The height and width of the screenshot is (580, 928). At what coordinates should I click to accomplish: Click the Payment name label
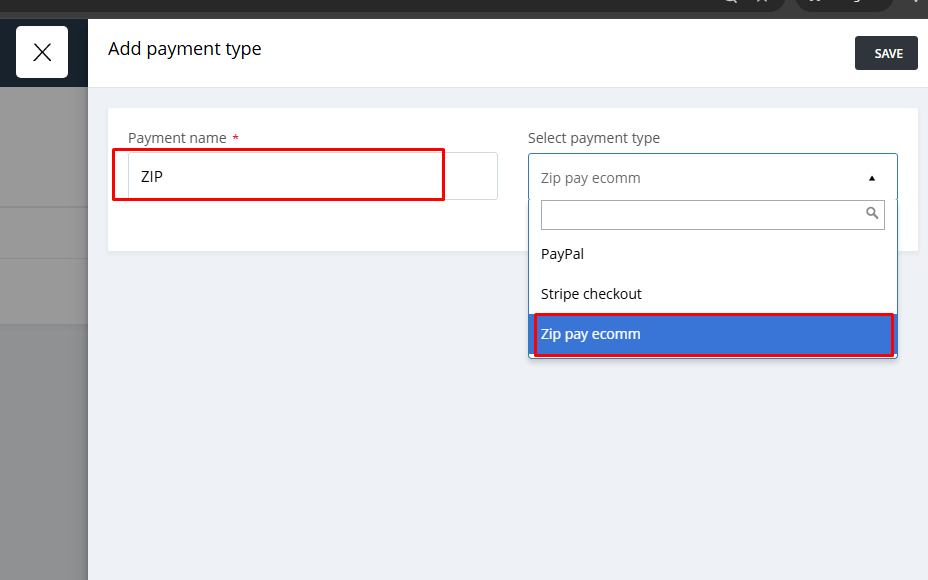177,138
